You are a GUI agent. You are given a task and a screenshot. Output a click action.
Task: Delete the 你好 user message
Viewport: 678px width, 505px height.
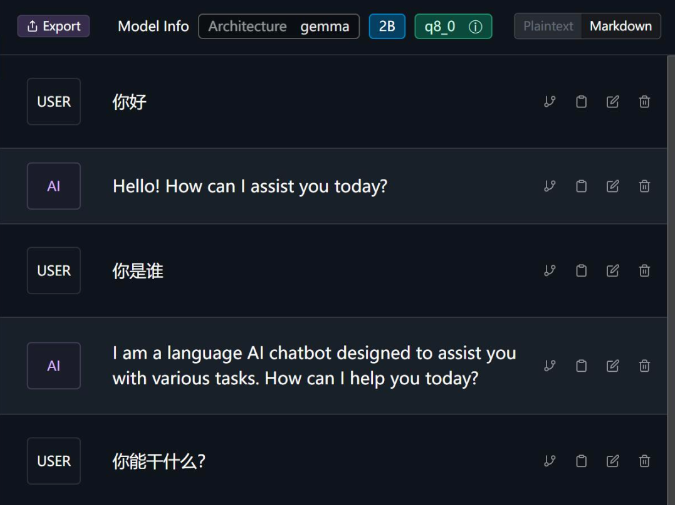(644, 102)
